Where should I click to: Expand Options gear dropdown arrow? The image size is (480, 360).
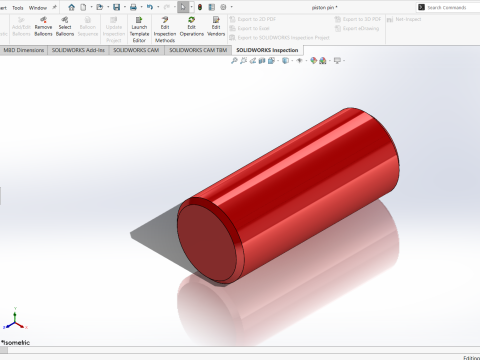pyautogui.click(x=231, y=7)
